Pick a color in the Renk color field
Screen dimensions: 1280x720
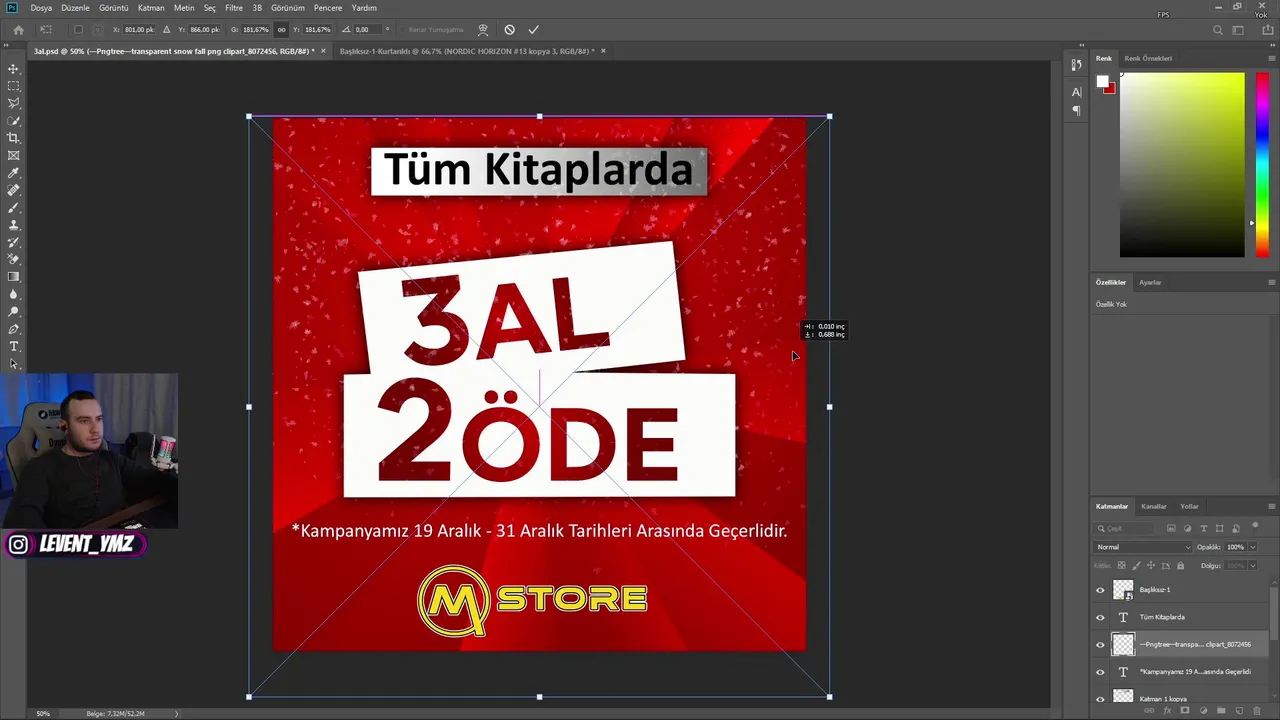[1182, 165]
